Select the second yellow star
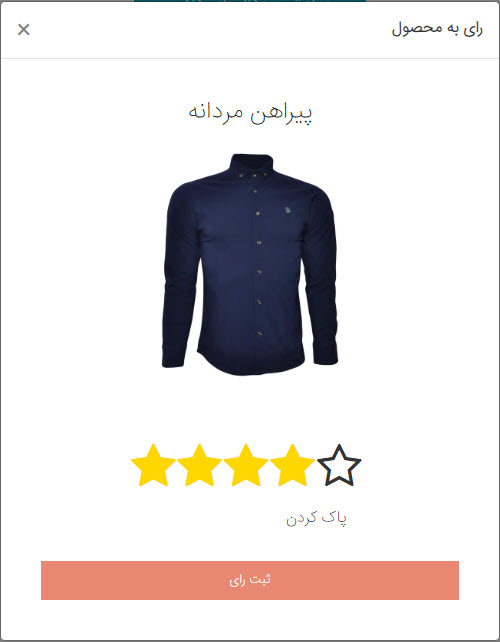500x642 pixels. 199,466
